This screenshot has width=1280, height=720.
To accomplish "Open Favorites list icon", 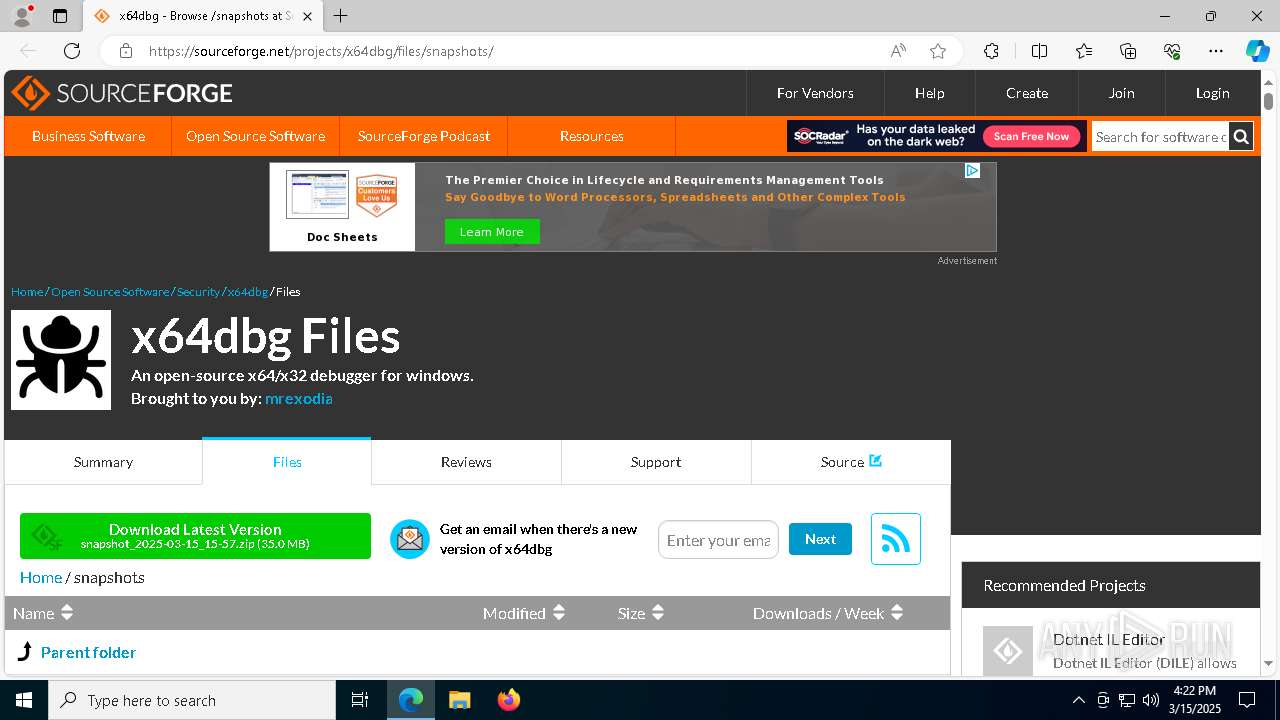I will [1084, 51].
